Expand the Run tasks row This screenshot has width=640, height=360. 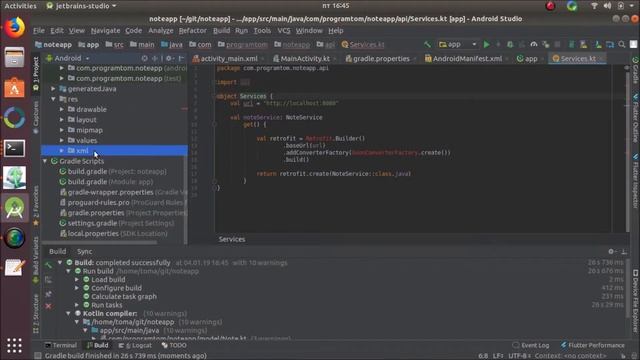77,305
